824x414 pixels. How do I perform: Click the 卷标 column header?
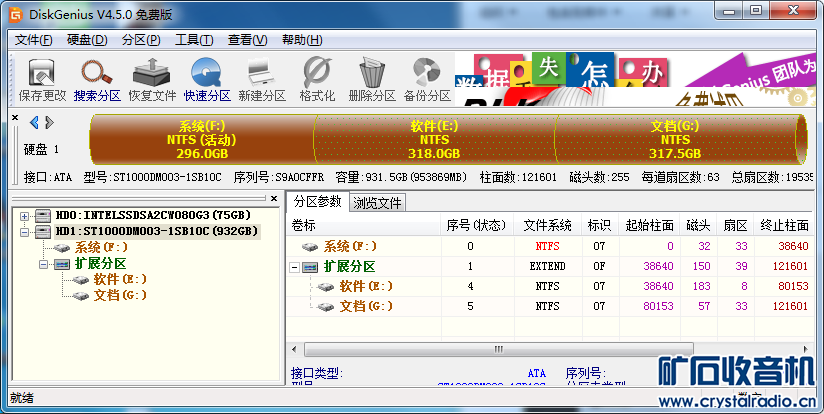(x=364, y=225)
